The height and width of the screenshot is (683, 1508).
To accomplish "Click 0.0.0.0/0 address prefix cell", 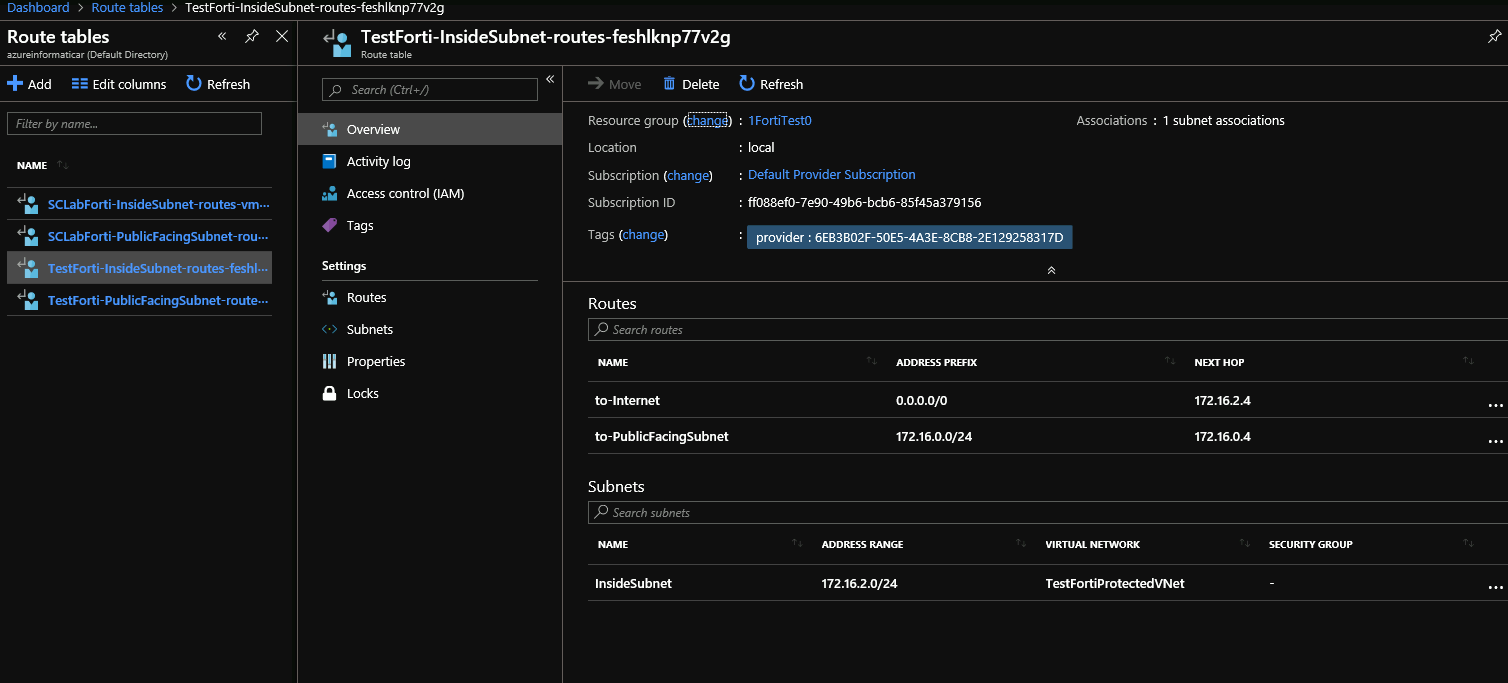I will click(x=922, y=400).
